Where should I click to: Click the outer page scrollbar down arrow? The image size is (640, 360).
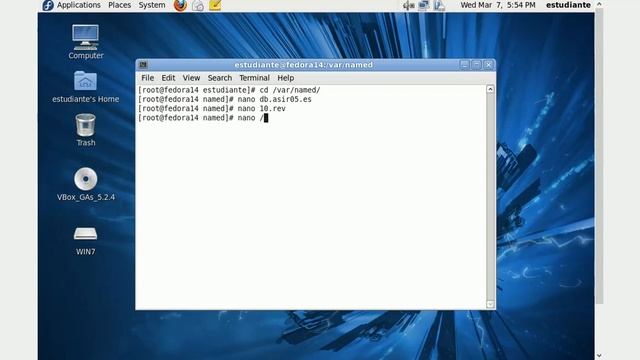point(599,356)
